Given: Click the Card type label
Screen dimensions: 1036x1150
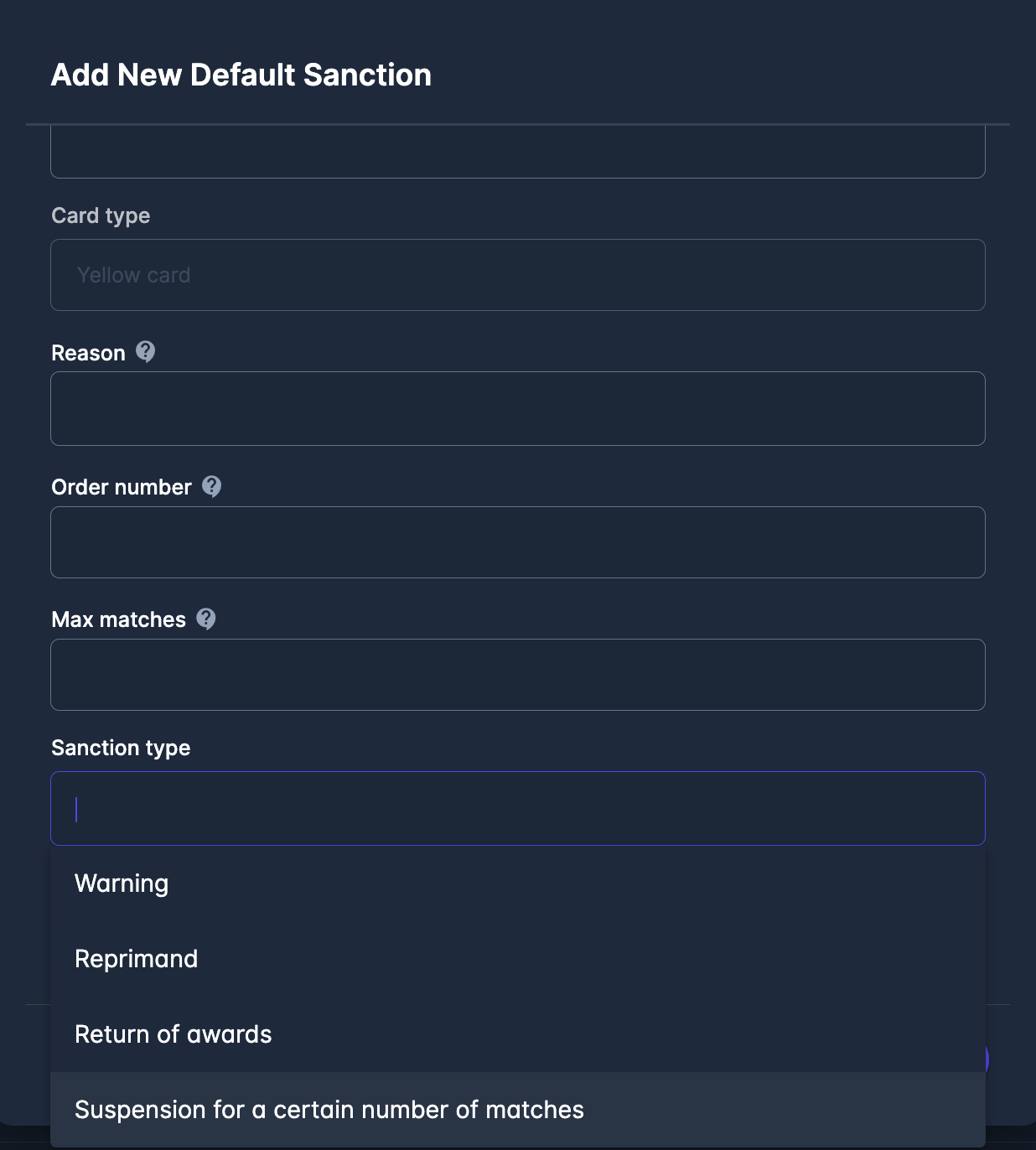Looking at the screenshot, I should (101, 215).
